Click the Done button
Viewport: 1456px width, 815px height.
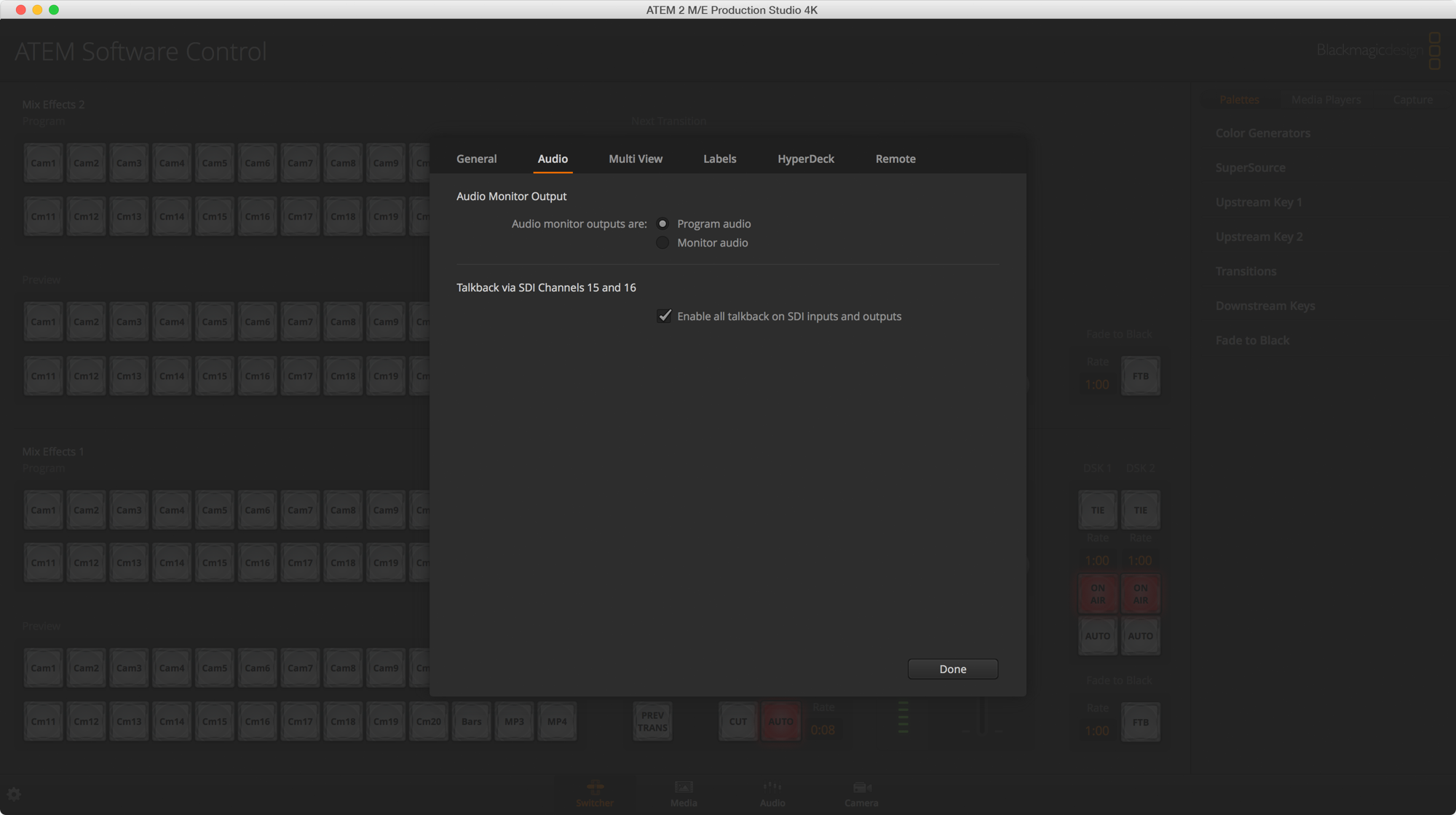(x=952, y=669)
